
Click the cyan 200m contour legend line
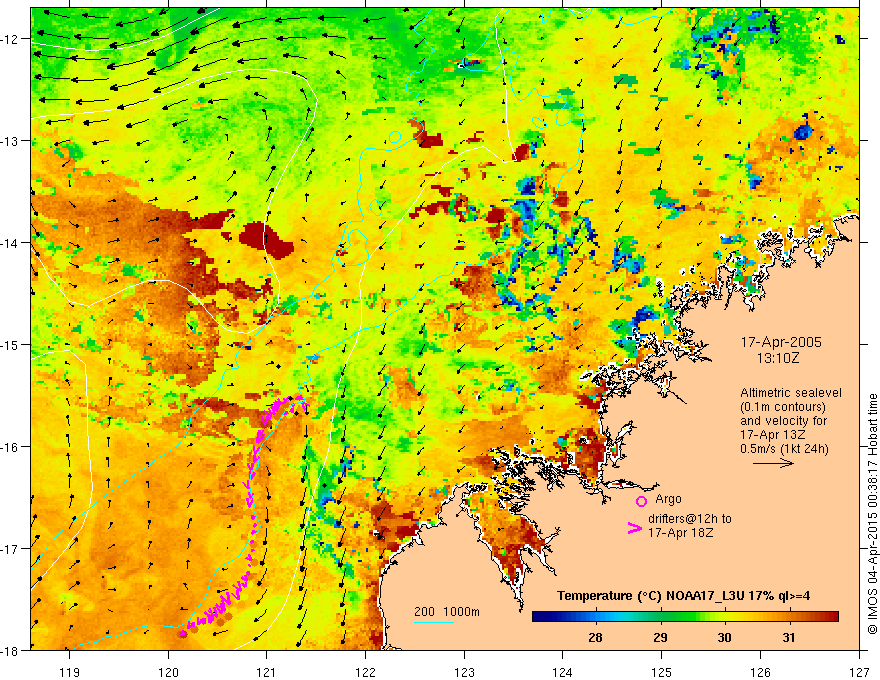[x=434, y=622]
